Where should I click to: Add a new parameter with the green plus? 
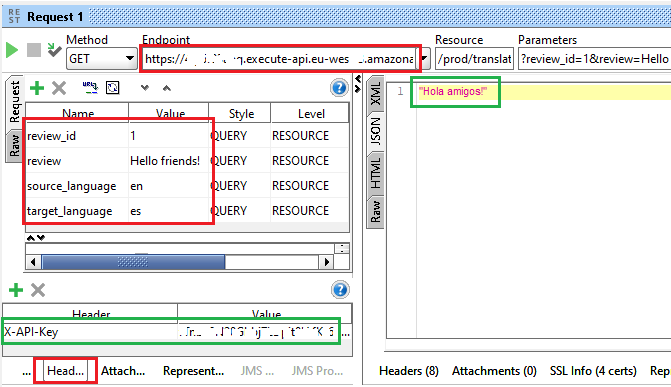(x=37, y=88)
